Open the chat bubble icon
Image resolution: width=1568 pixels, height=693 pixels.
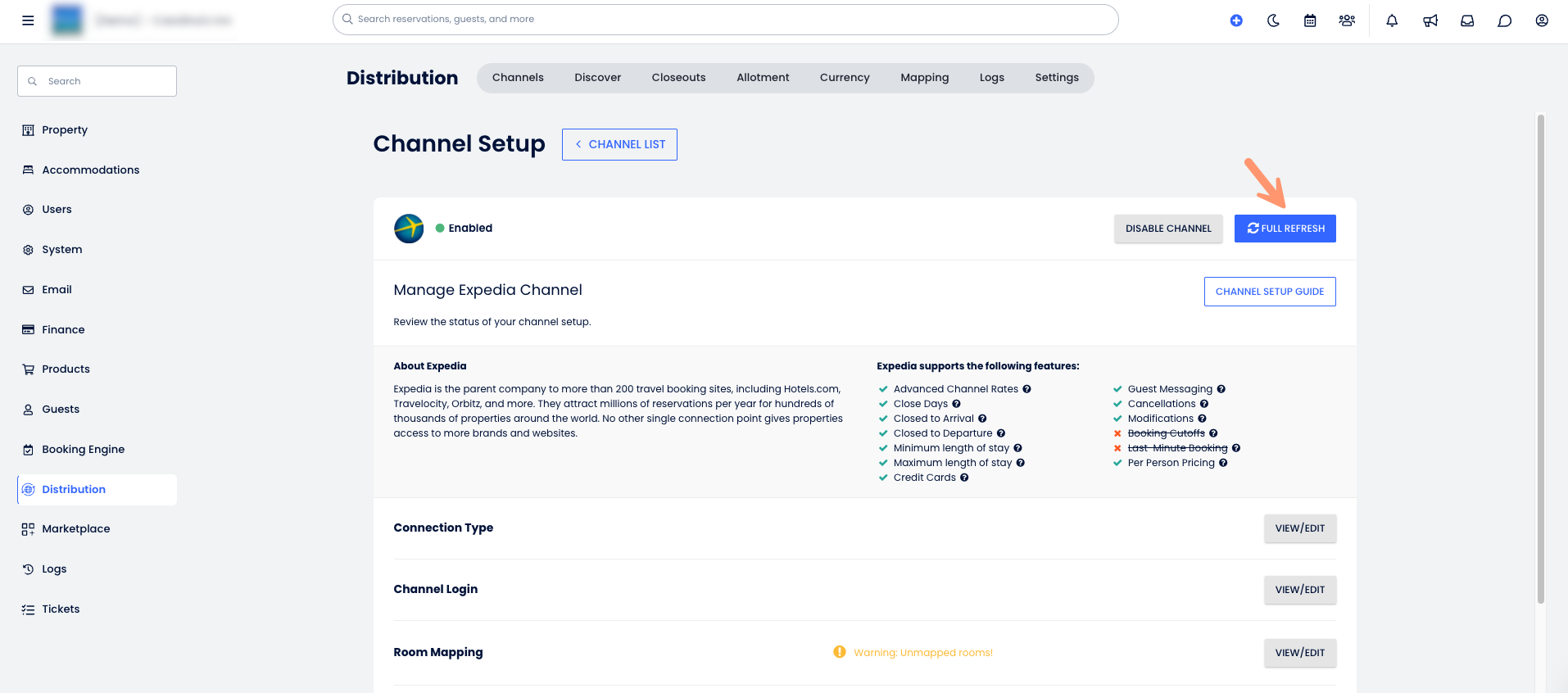[x=1504, y=20]
